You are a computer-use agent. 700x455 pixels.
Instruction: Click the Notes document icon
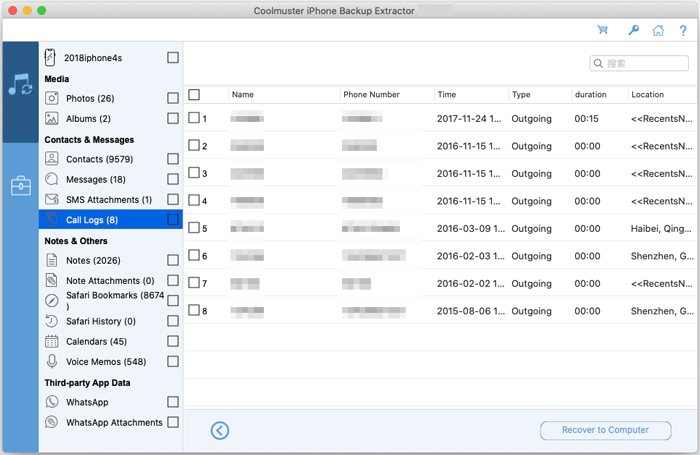(x=52, y=260)
